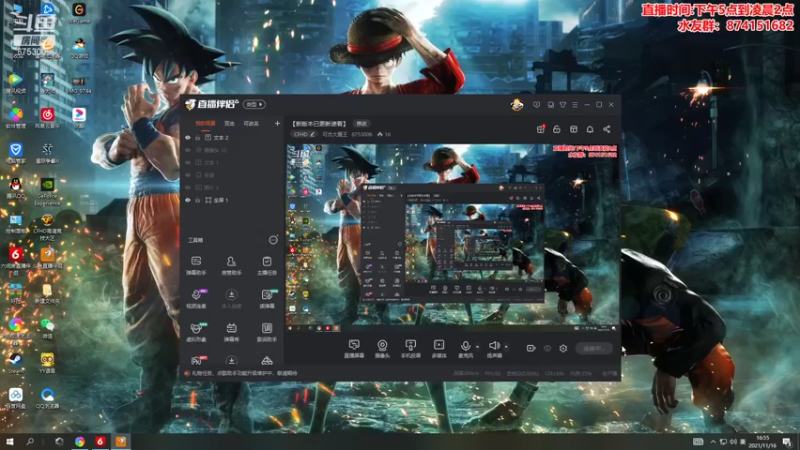Add 直播屏幕 screen capture source
The image size is (800, 450).
pyautogui.click(x=354, y=348)
